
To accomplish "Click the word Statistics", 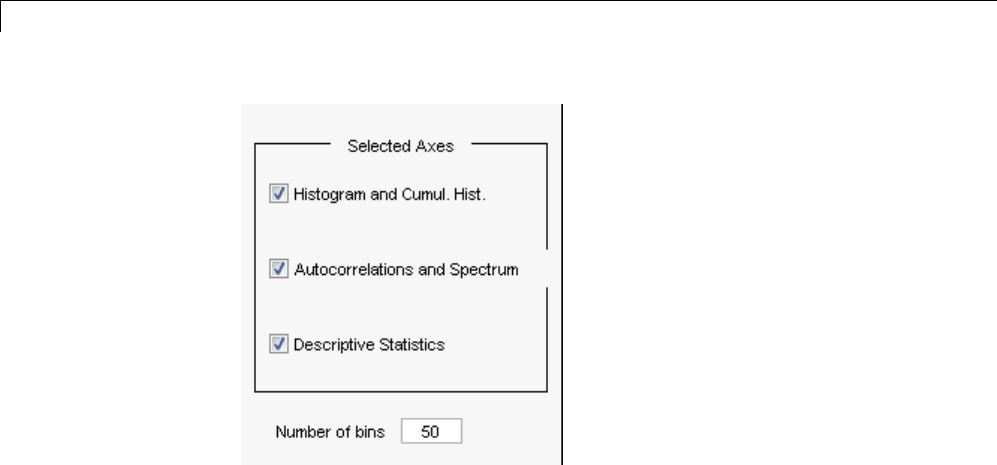I will tap(409, 345).
